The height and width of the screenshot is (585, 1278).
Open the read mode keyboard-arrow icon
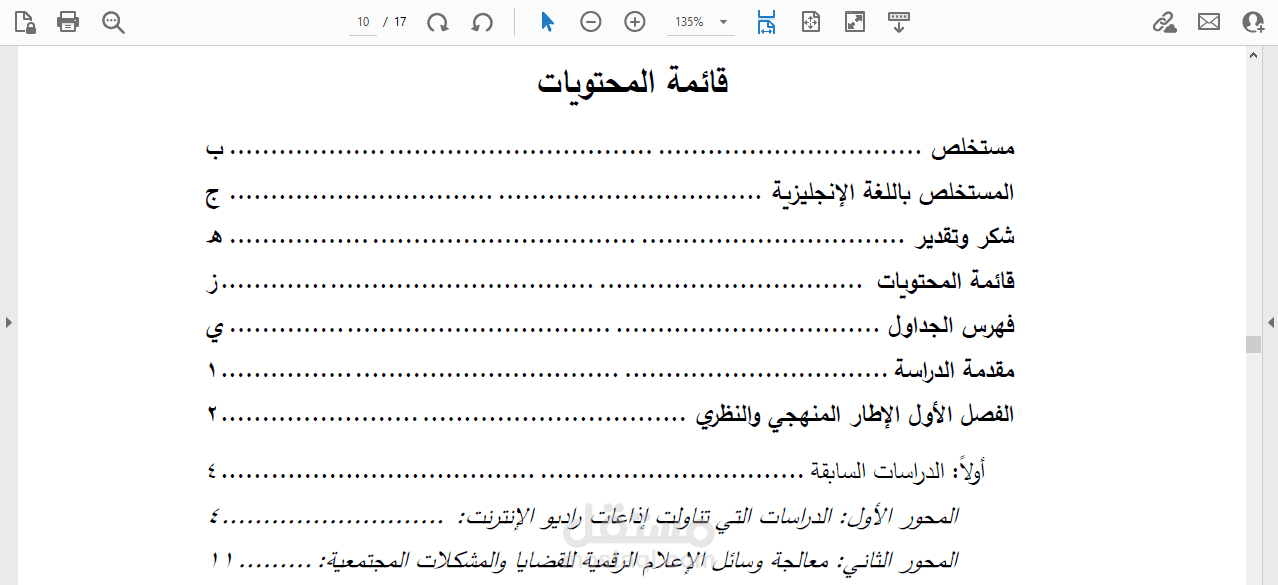[x=899, y=22]
